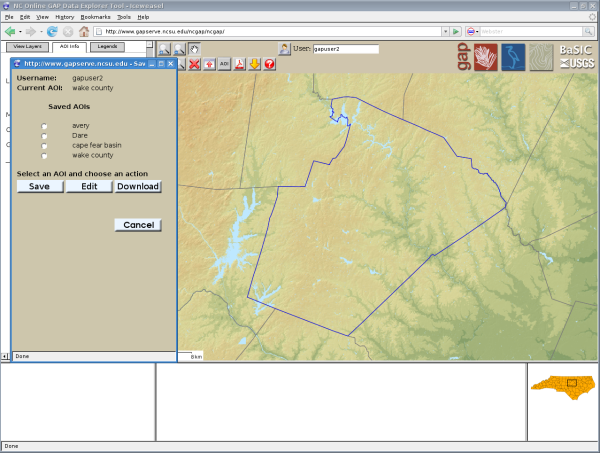Screen dimensions: 600x453
Task: Click the browser Stop button
Action: [68, 31]
